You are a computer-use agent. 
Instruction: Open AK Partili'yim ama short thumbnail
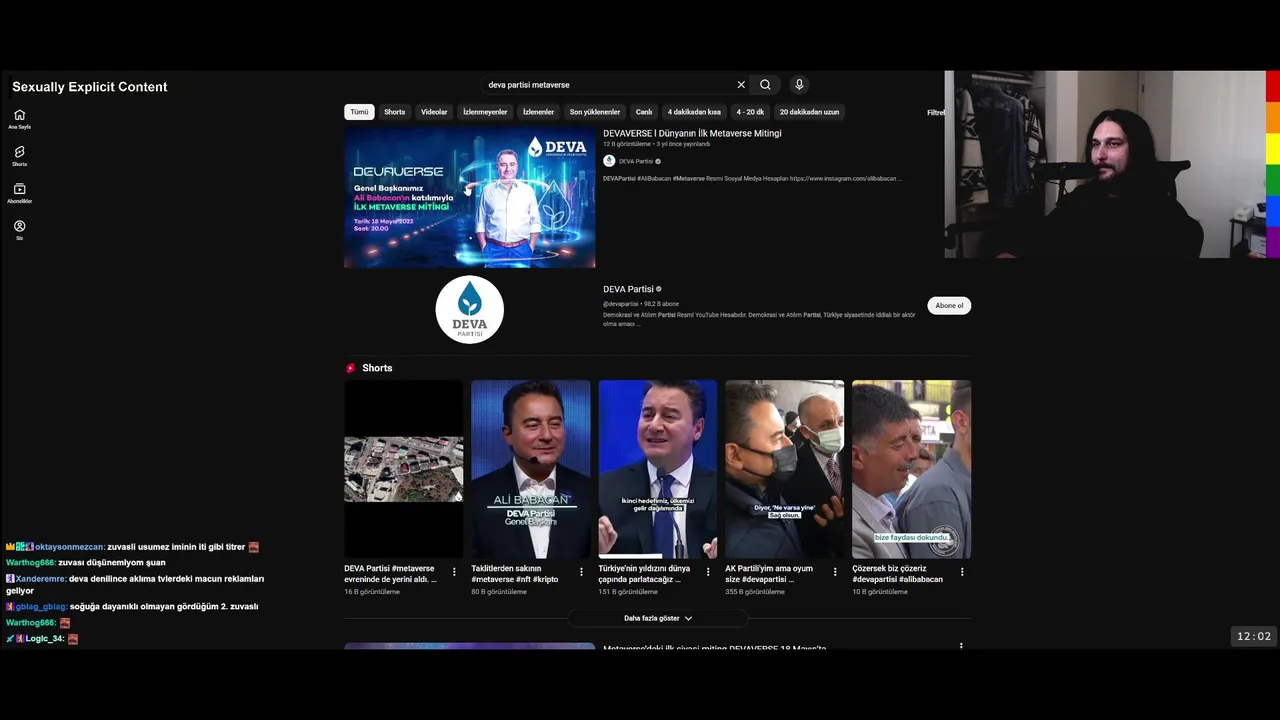click(x=785, y=469)
